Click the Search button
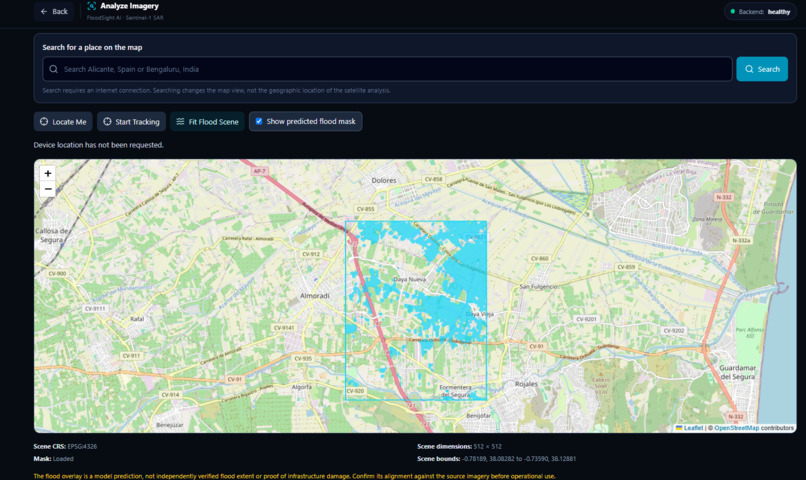 pos(762,69)
